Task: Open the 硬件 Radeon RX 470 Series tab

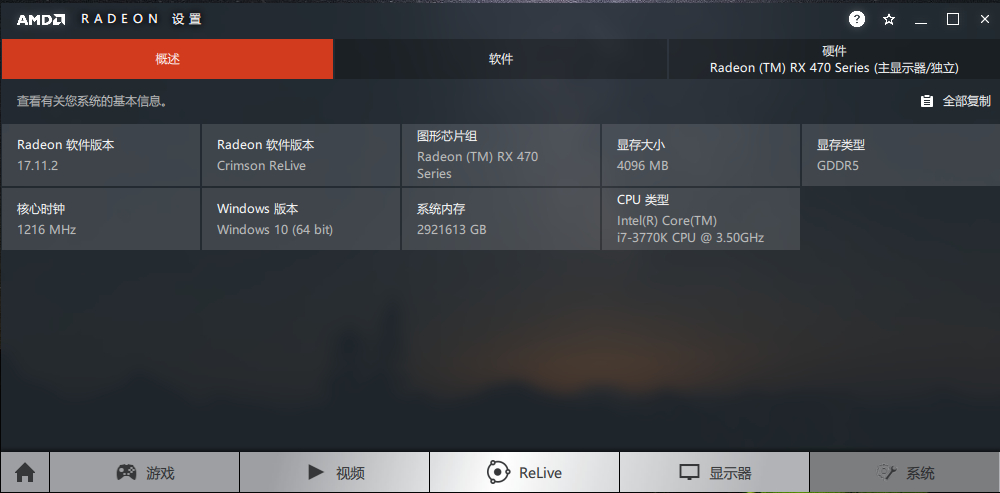Action: tap(834, 59)
